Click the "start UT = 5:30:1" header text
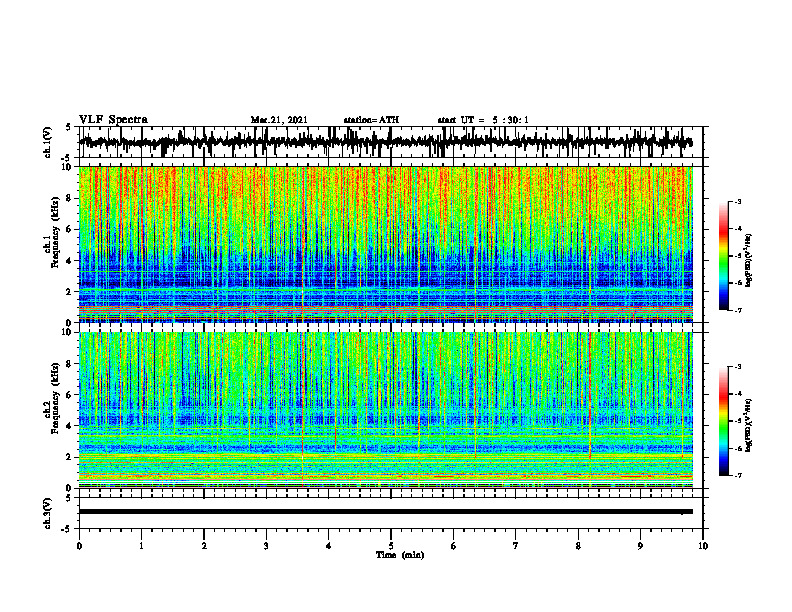The image size is (792, 612). coord(483,120)
